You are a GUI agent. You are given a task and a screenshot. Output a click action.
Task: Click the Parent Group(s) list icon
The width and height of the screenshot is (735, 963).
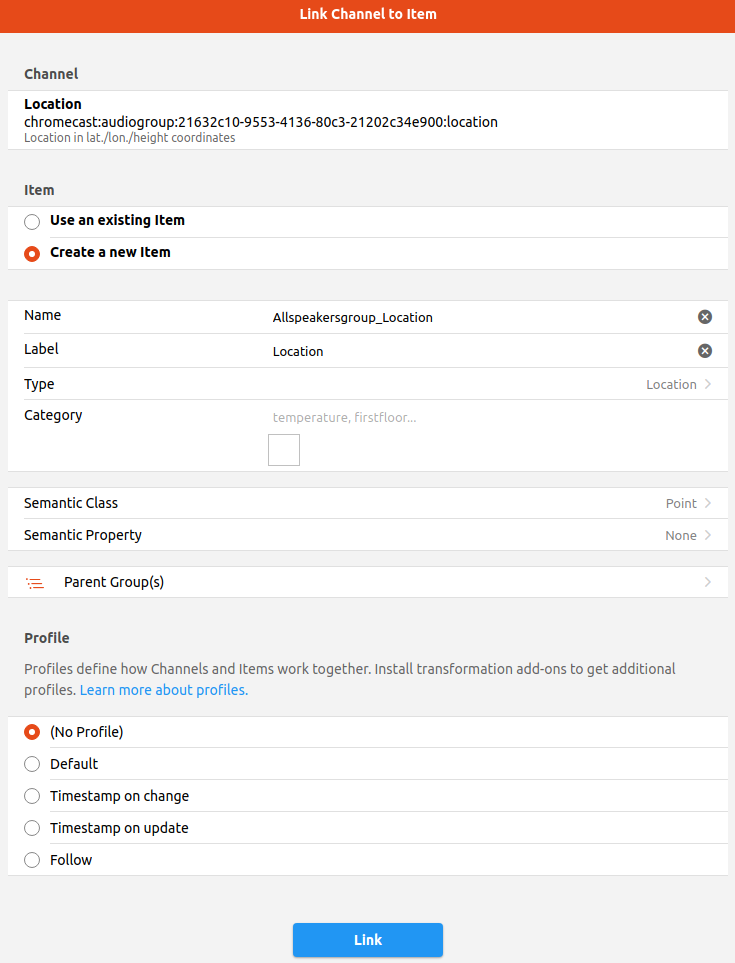(x=35, y=583)
